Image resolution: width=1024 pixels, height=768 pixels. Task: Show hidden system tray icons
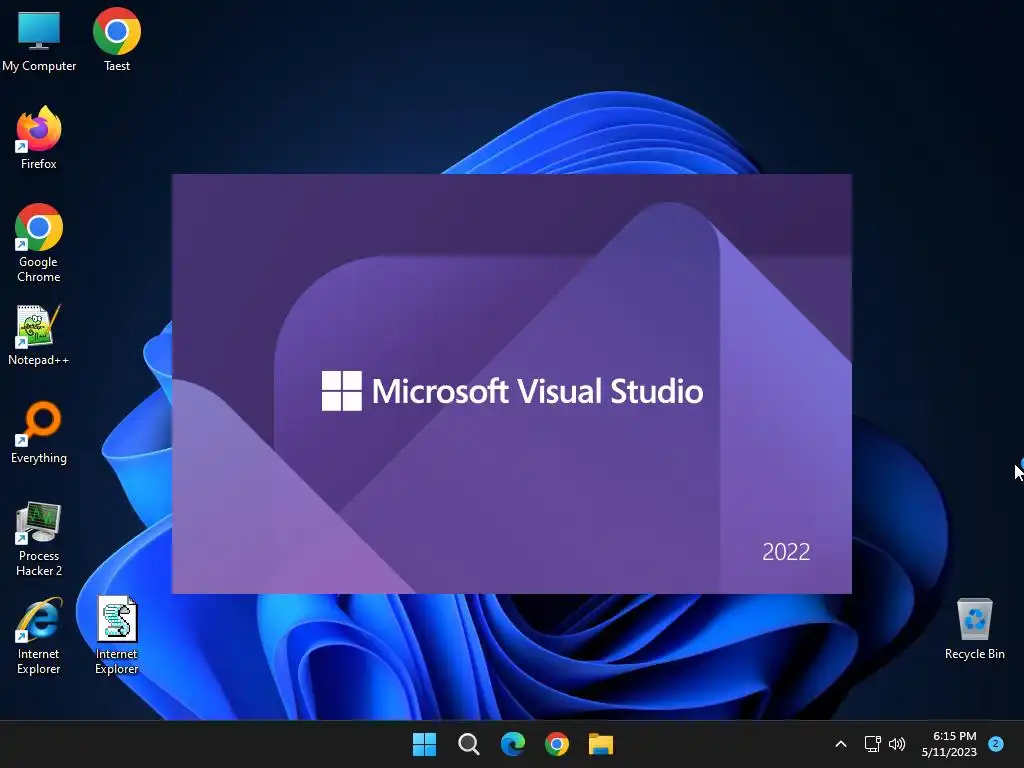(x=841, y=744)
